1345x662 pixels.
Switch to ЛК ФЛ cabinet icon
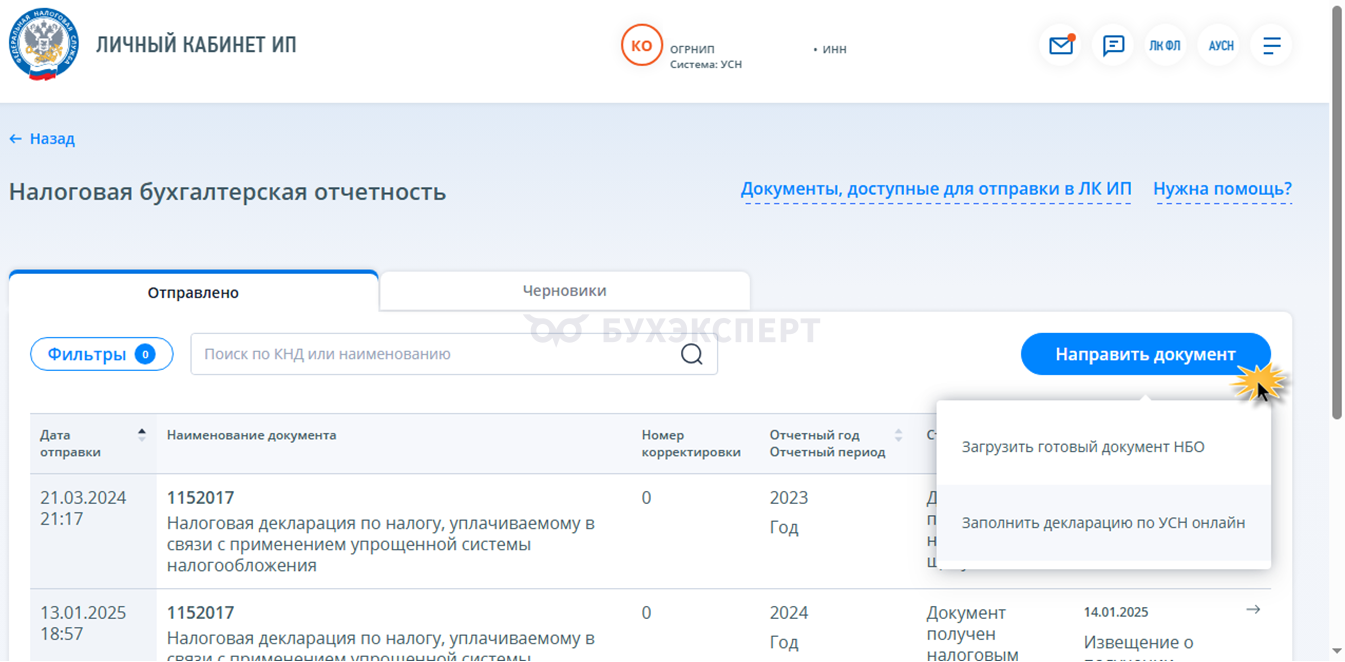(x=1165, y=46)
